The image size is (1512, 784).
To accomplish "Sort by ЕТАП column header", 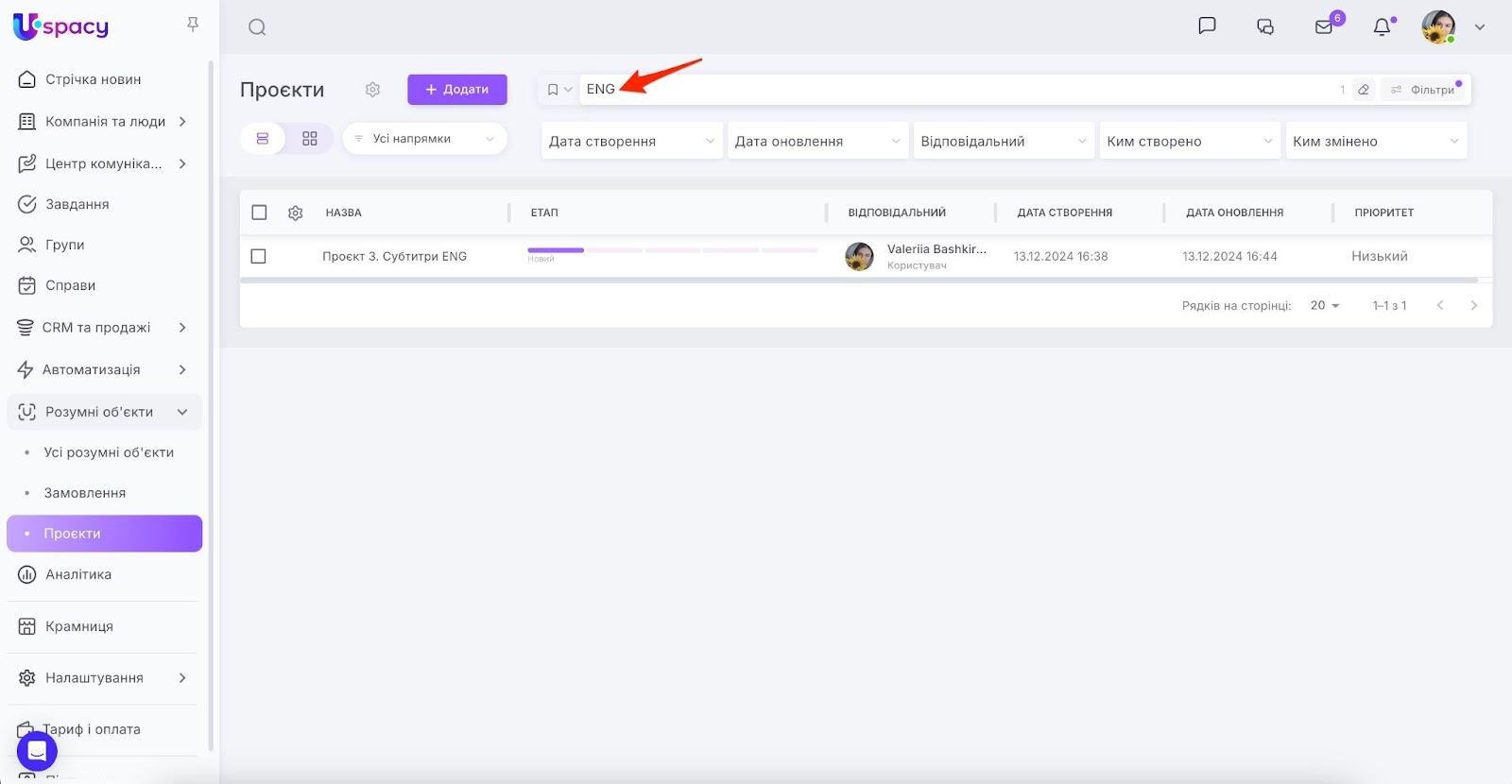I will [544, 213].
